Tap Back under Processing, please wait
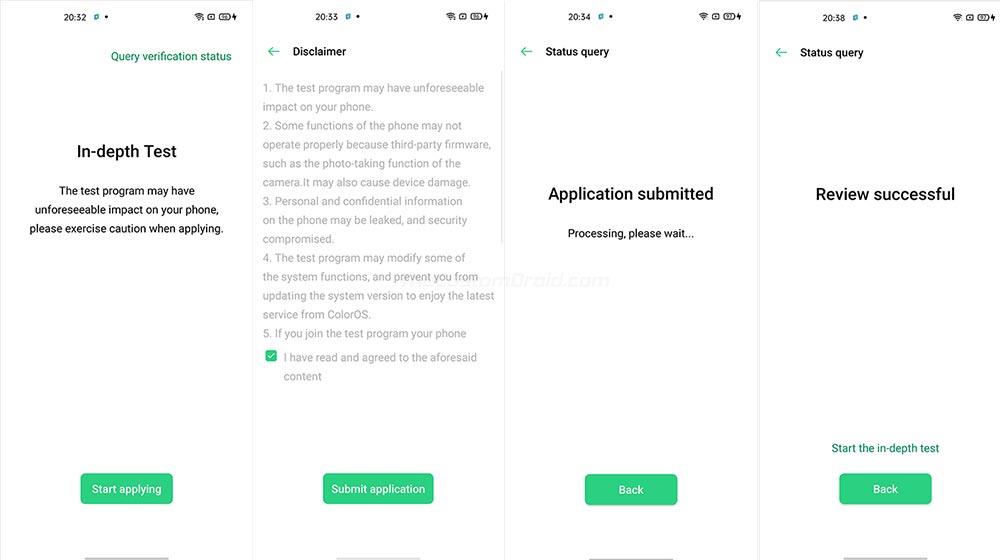 631,490
